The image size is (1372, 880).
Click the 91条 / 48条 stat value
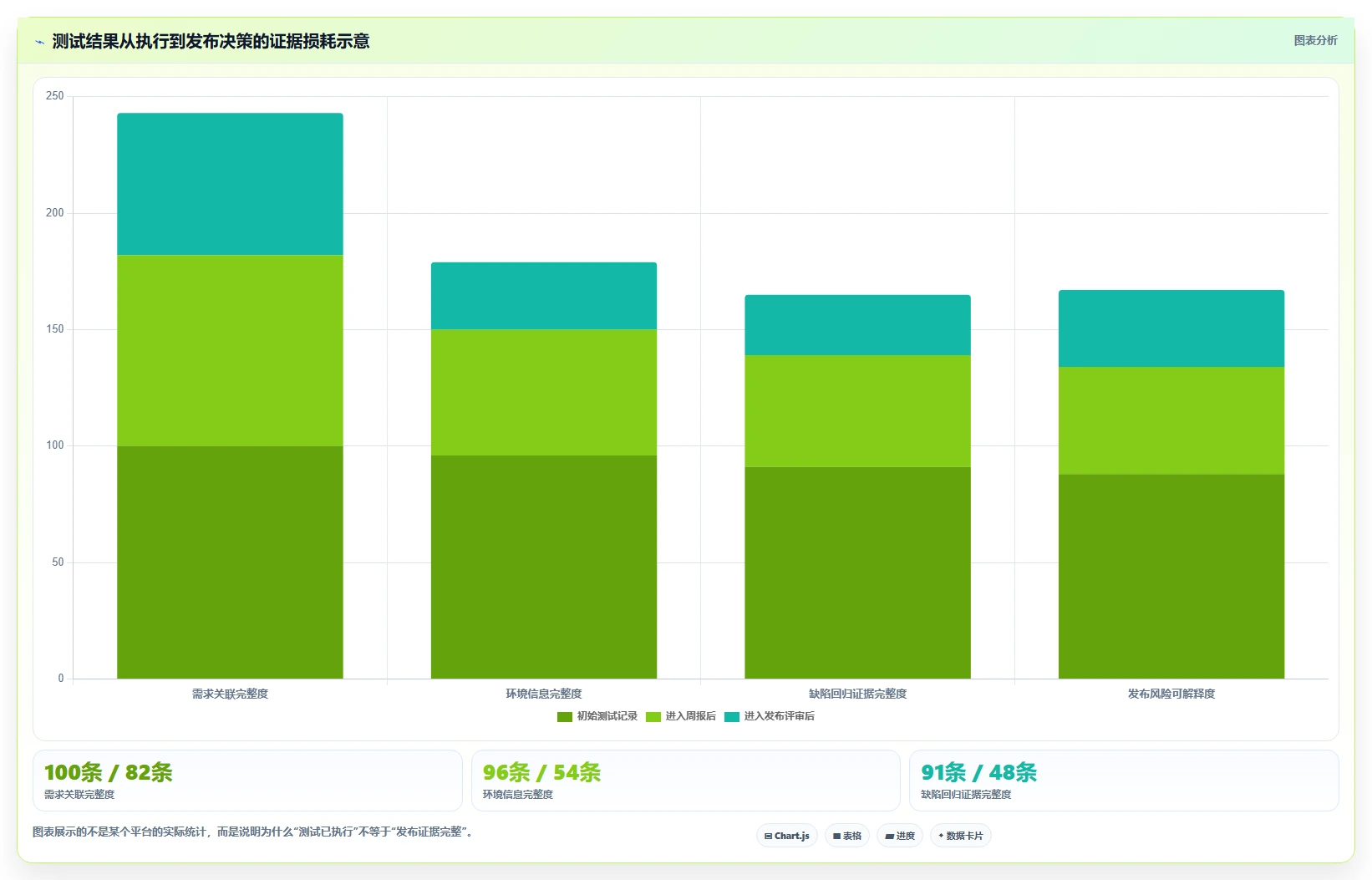(x=978, y=772)
